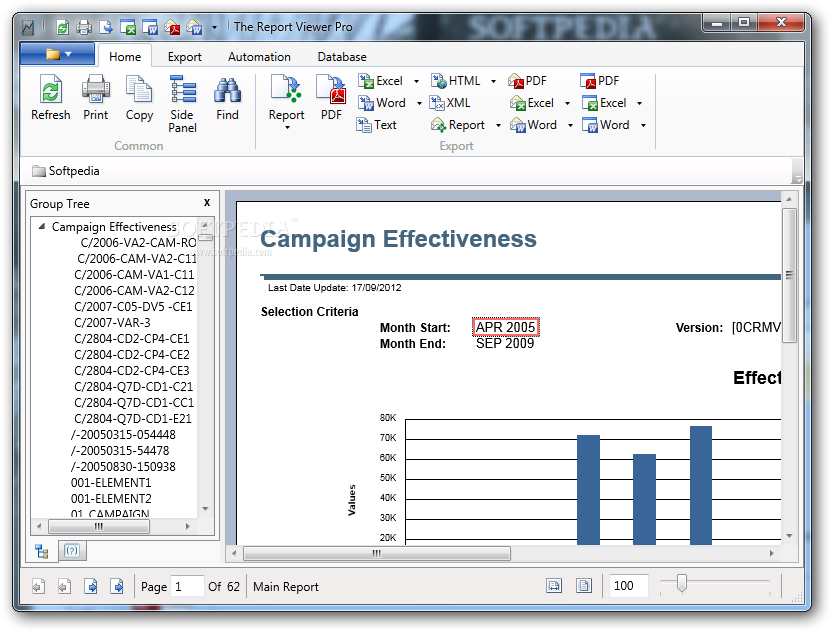Go to next page navigation icon
The width and height of the screenshot is (832, 632).
pyautogui.click(x=91, y=587)
